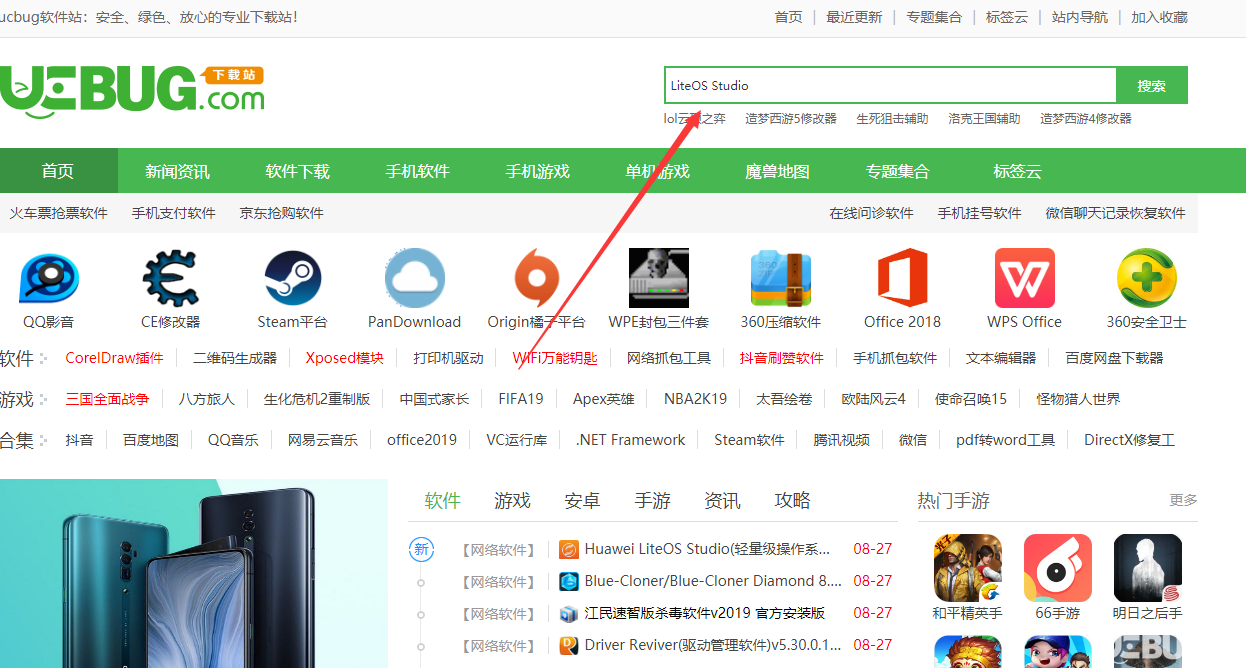Click 最近更新 in top bar

click(855, 17)
